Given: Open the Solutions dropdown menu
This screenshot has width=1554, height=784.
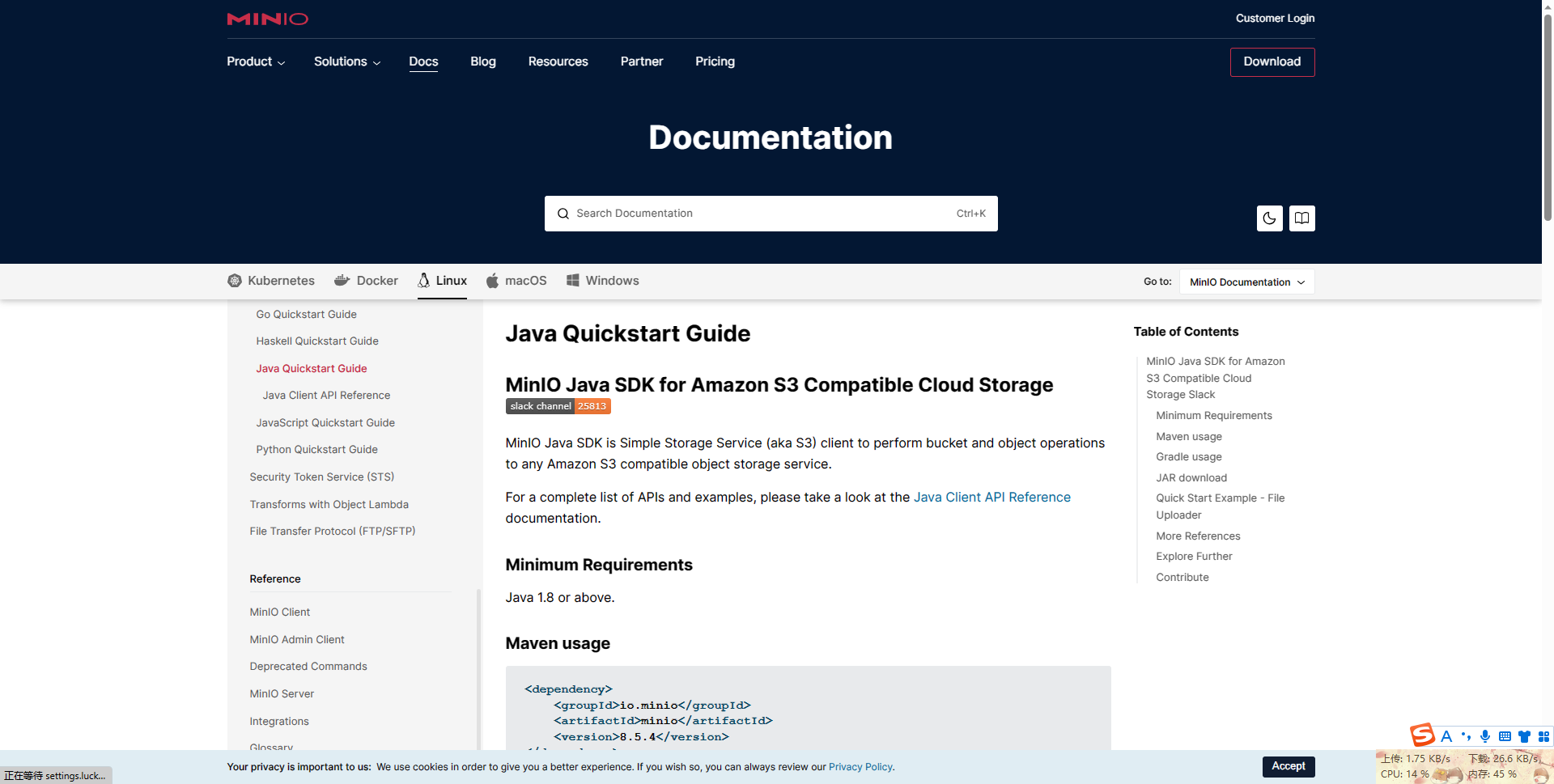Looking at the screenshot, I should (x=347, y=61).
